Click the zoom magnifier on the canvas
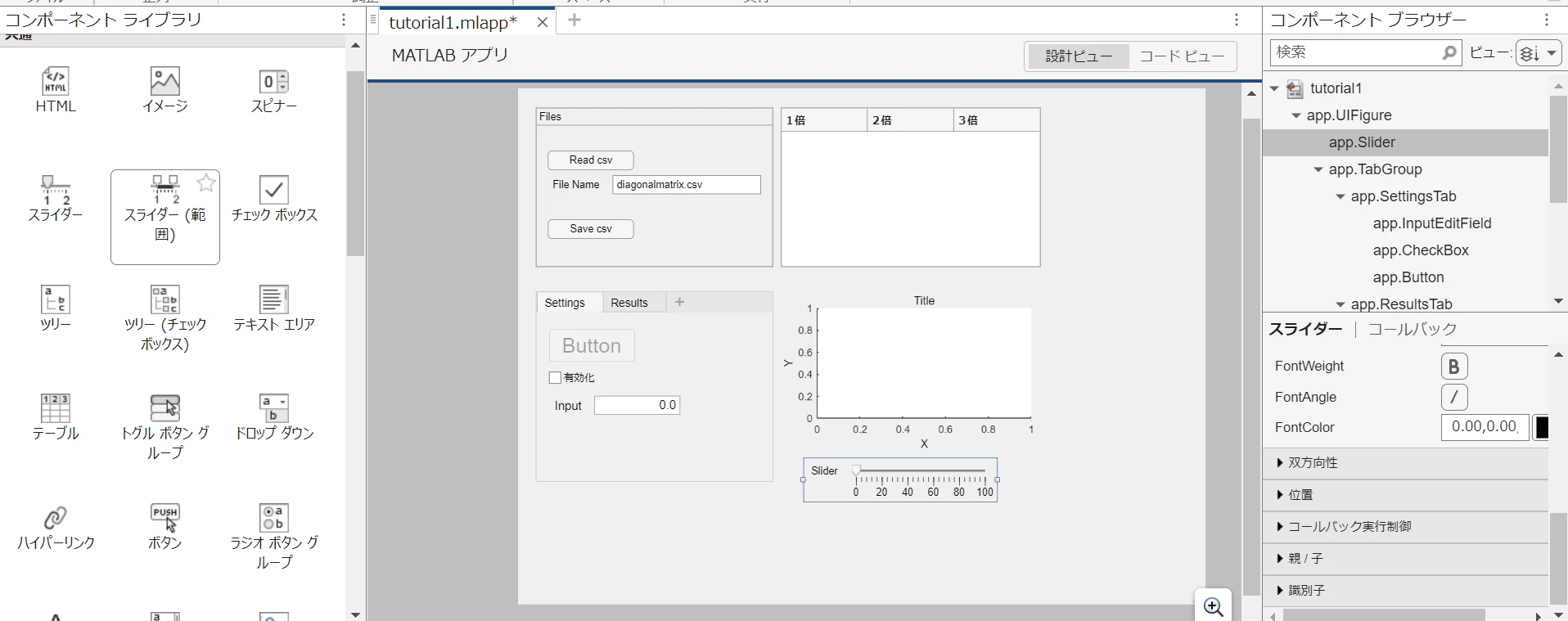 coord(1214,606)
